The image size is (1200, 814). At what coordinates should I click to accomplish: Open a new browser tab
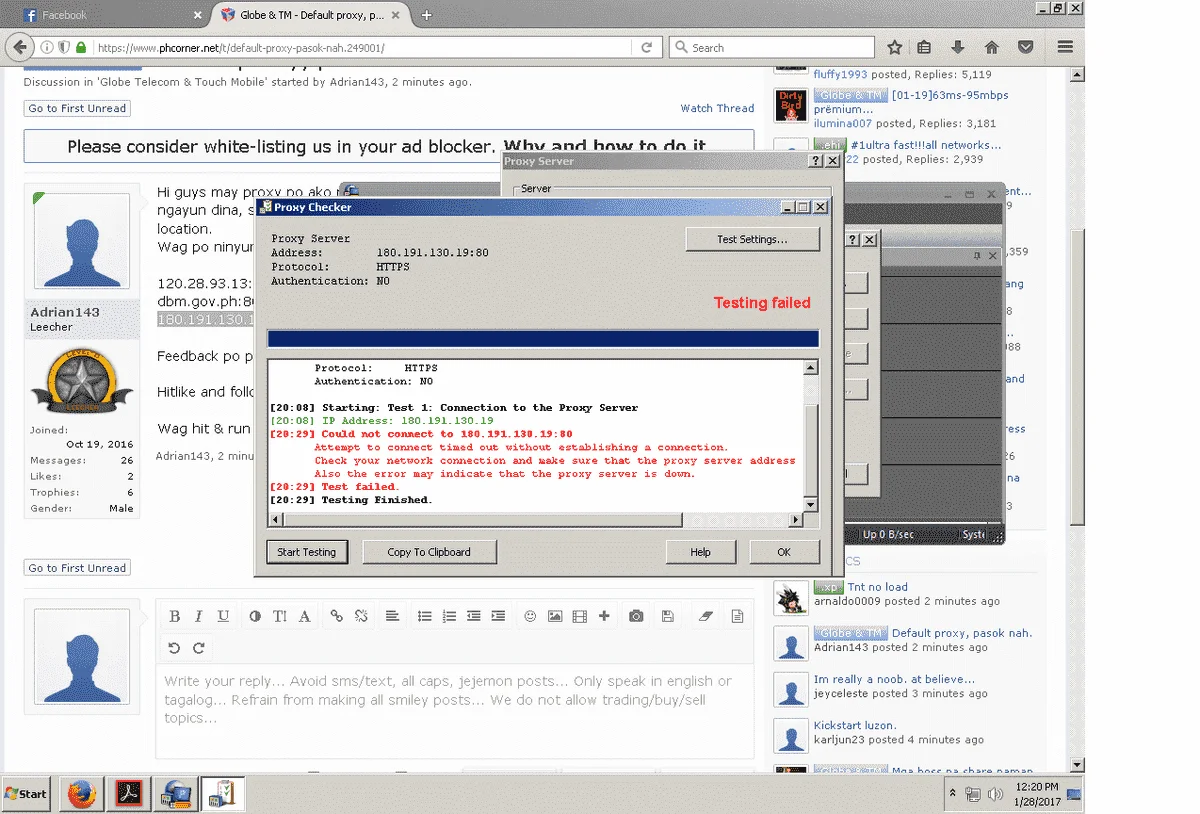click(x=427, y=15)
